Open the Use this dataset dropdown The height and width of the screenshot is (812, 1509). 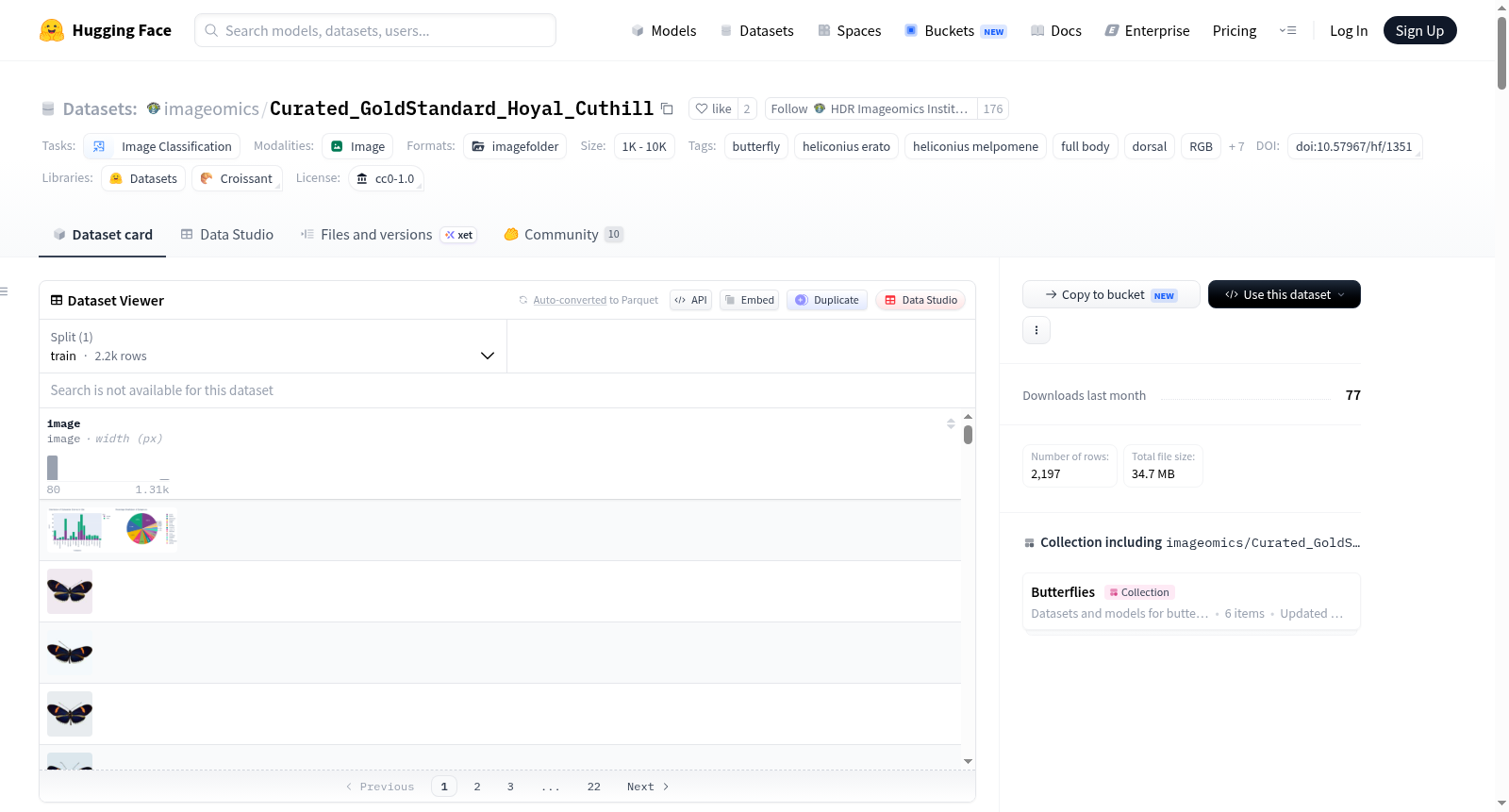[x=1285, y=294]
